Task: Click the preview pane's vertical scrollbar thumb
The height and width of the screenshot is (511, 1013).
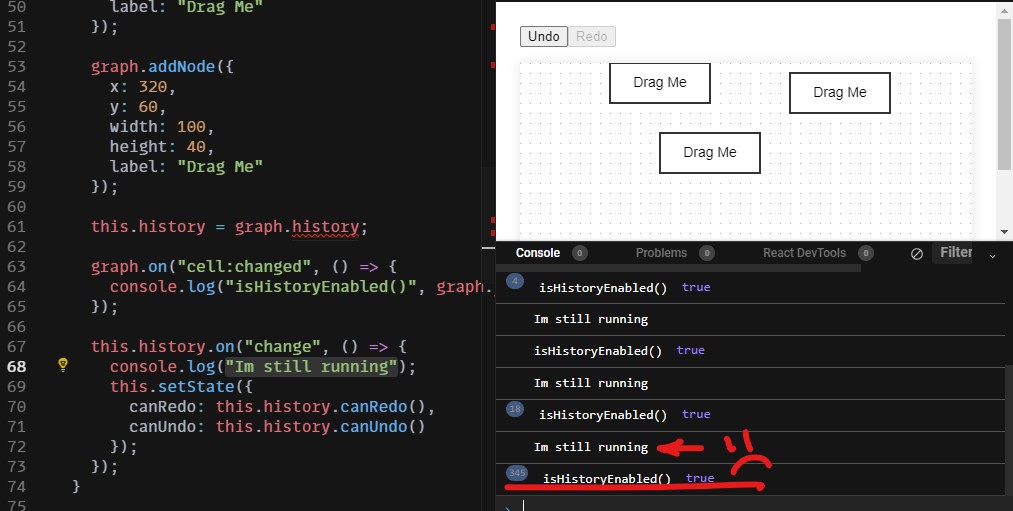Action: pos(1004,94)
